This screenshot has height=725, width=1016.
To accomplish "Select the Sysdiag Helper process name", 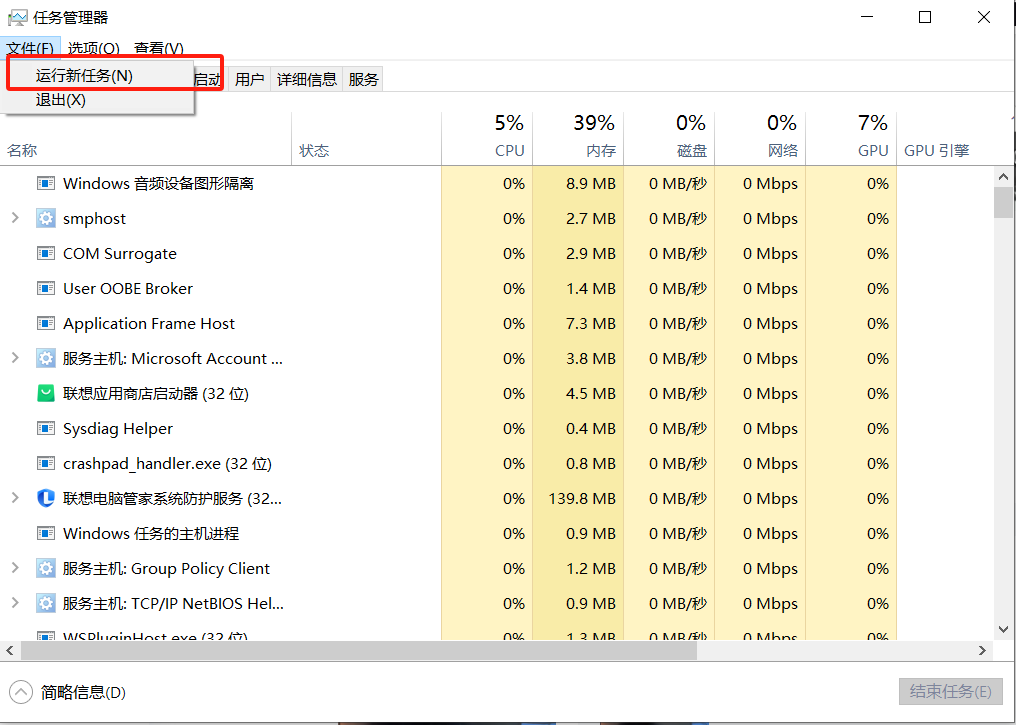I will click(x=118, y=428).
